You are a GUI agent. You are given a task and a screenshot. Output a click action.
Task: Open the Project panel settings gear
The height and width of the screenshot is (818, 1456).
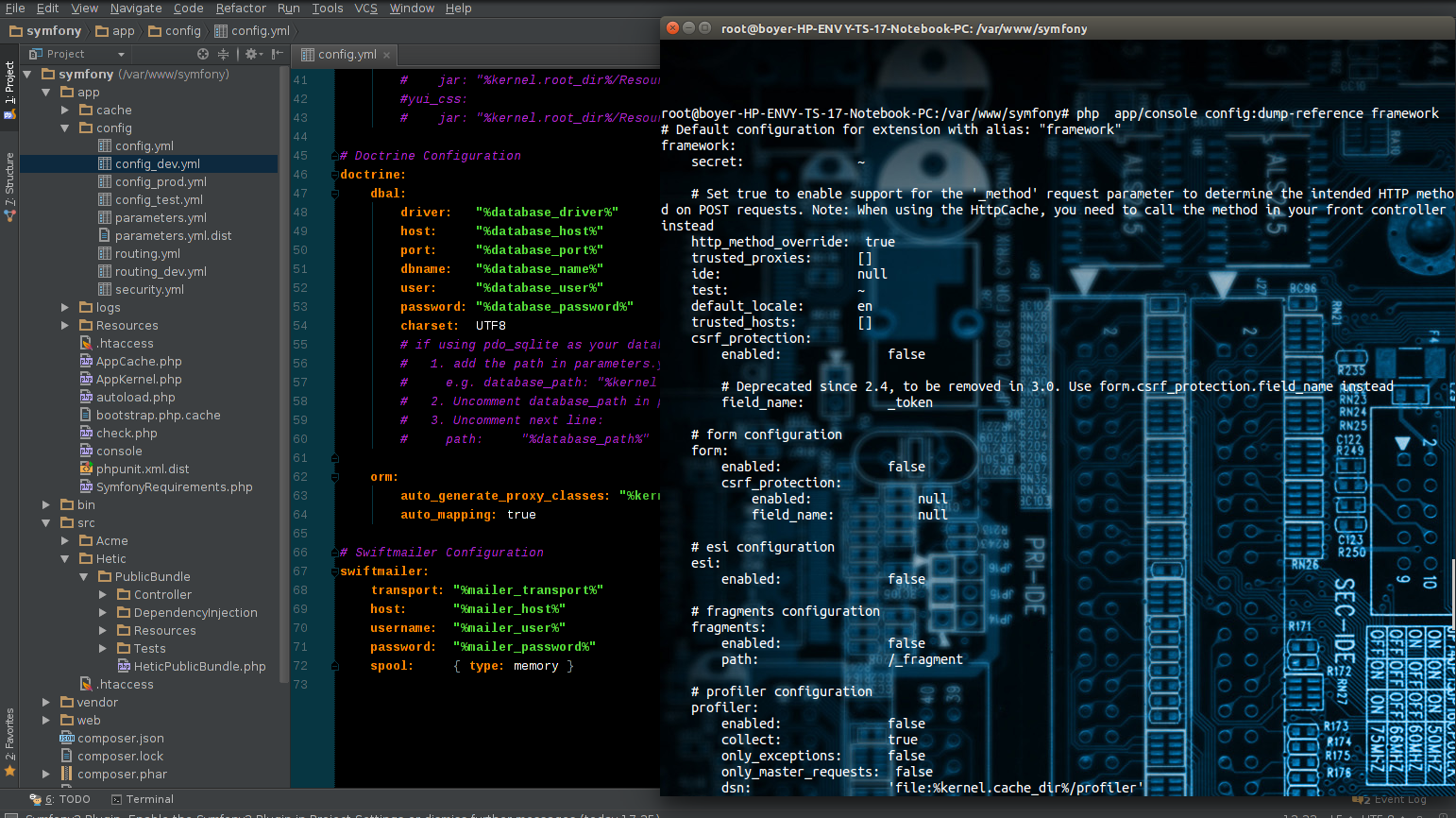tap(253, 54)
